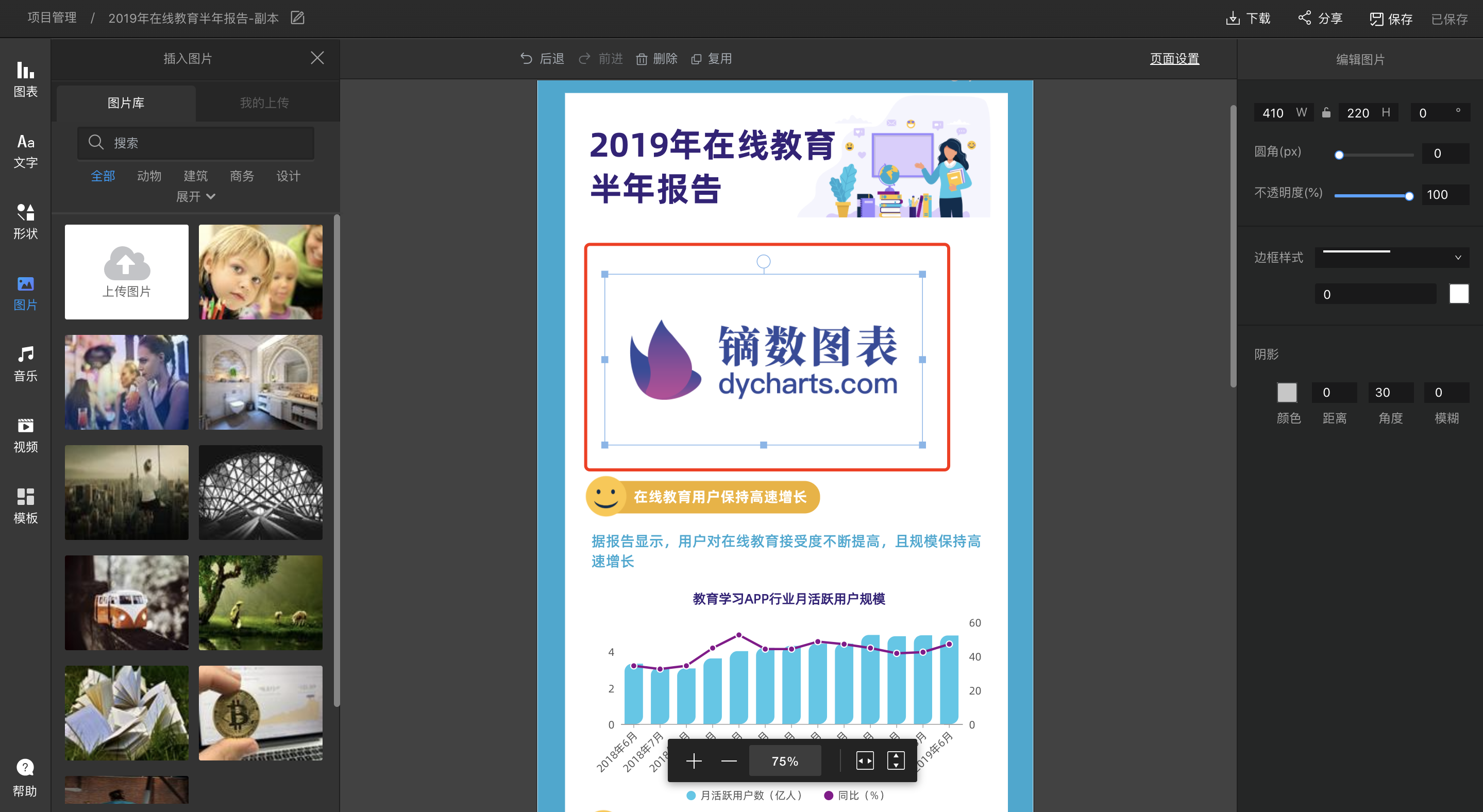This screenshot has height=812, width=1483.
Task: Click the height field showing 220
Action: pos(1368,113)
